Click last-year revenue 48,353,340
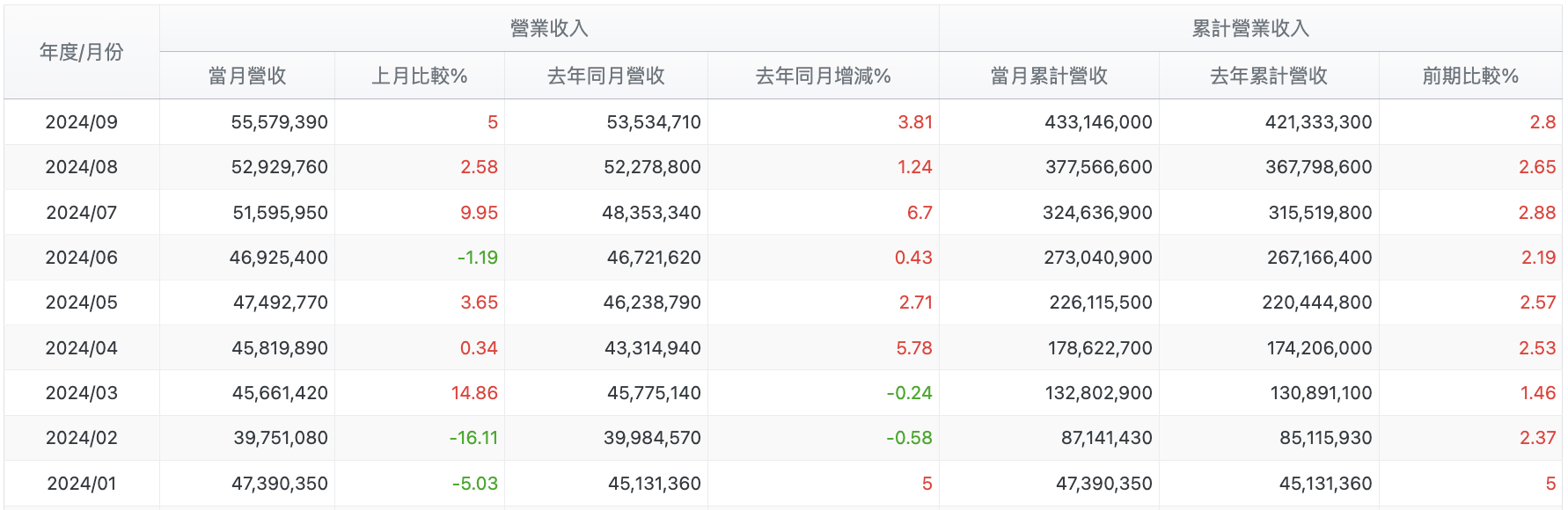1568x510 pixels. point(651,213)
